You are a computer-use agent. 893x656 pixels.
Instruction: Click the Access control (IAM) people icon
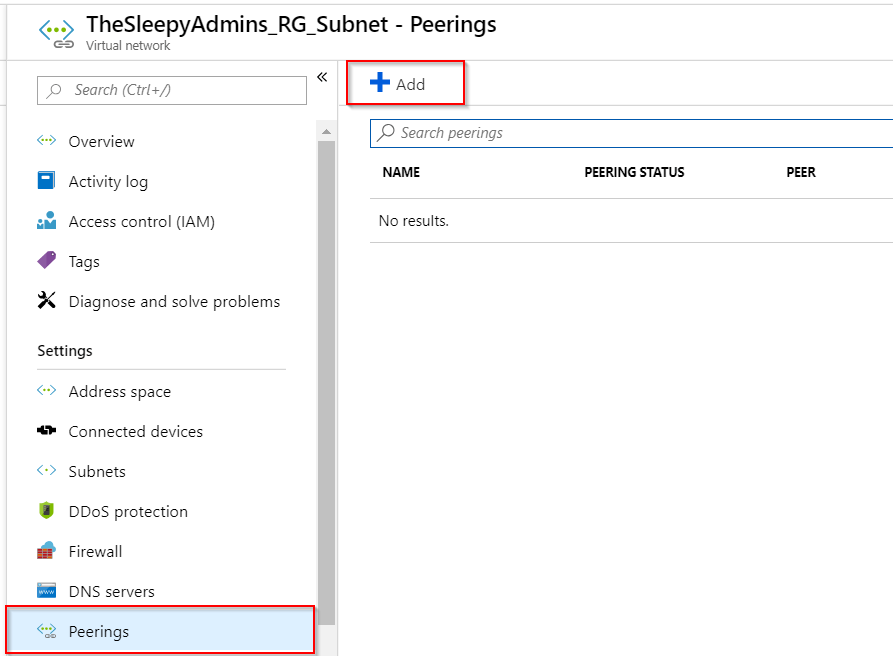pyautogui.click(x=46, y=221)
